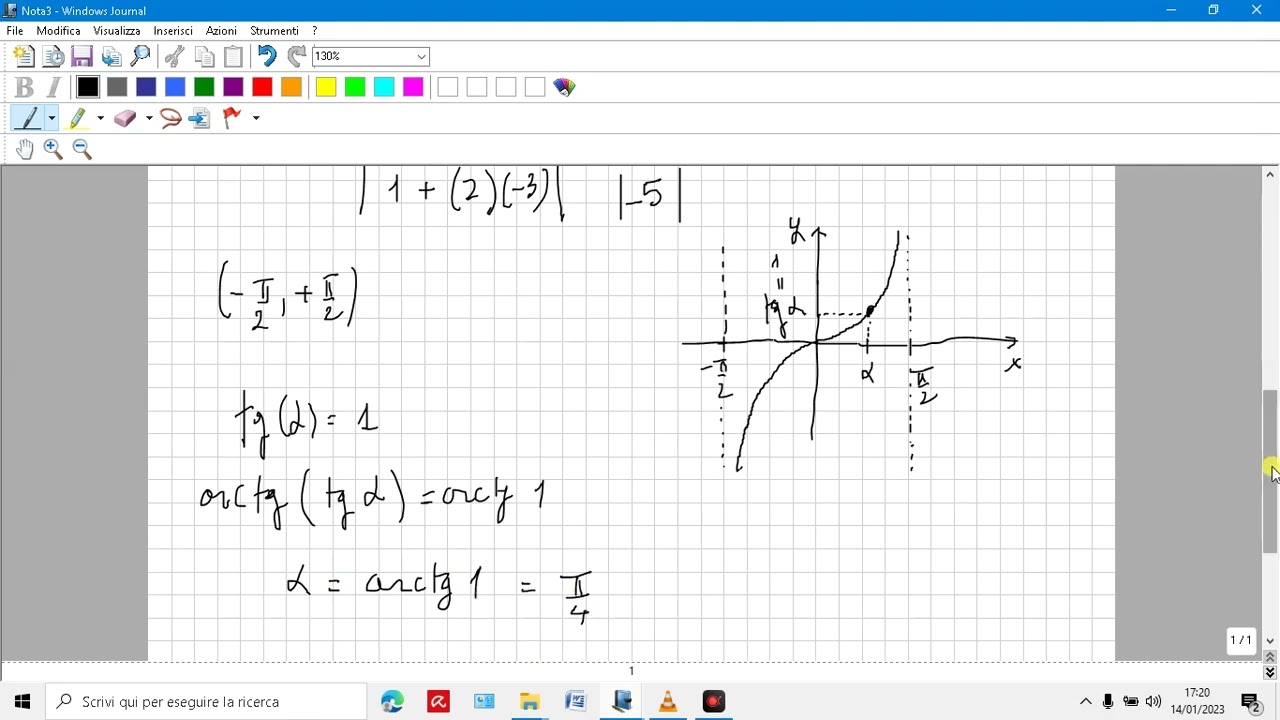Screen dimensions: 1280x720
Task: Select the Pen tool
Action: (x=27, y=118)
